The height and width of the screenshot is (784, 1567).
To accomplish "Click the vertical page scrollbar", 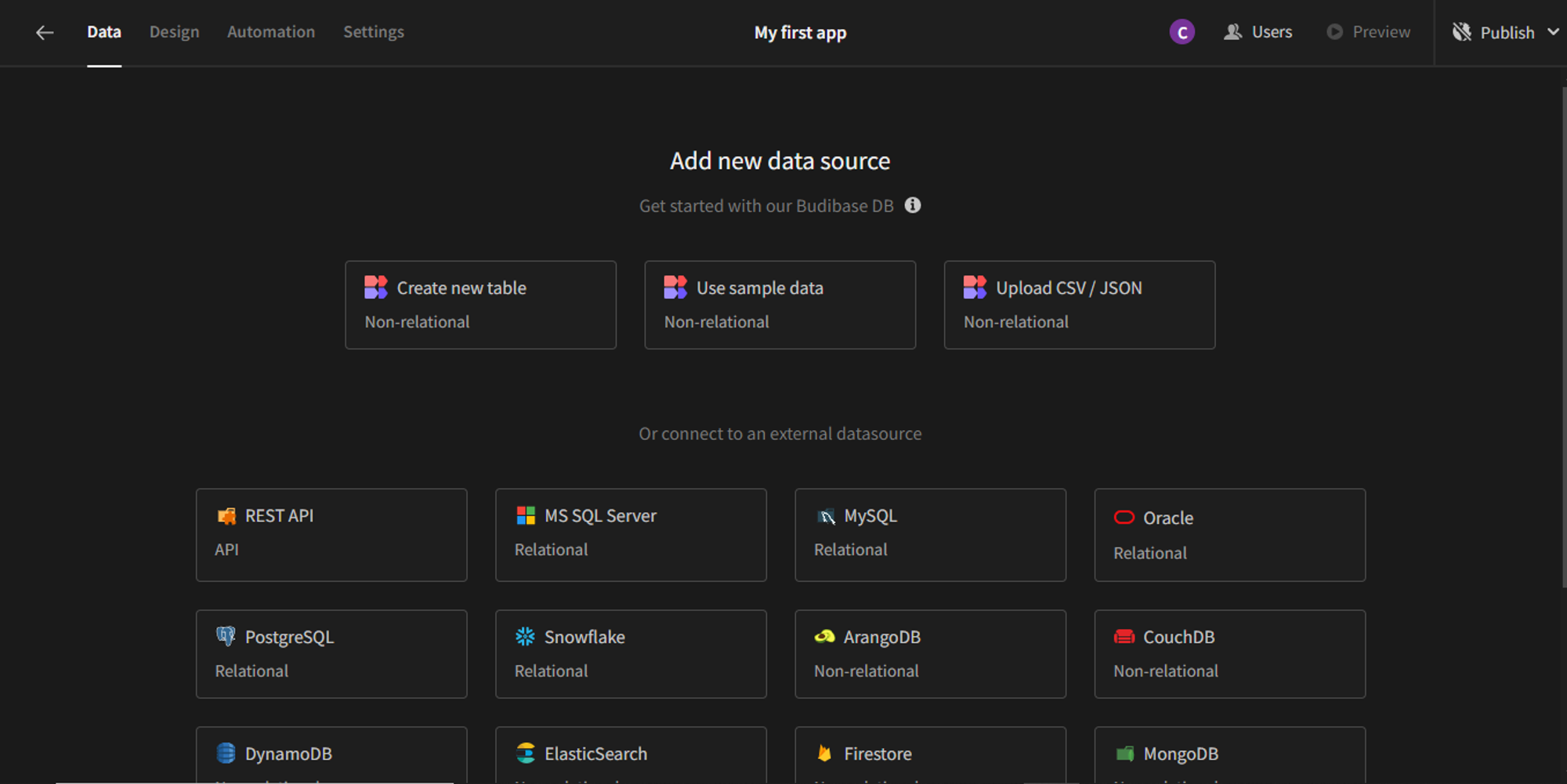I will pos(1564,337).
